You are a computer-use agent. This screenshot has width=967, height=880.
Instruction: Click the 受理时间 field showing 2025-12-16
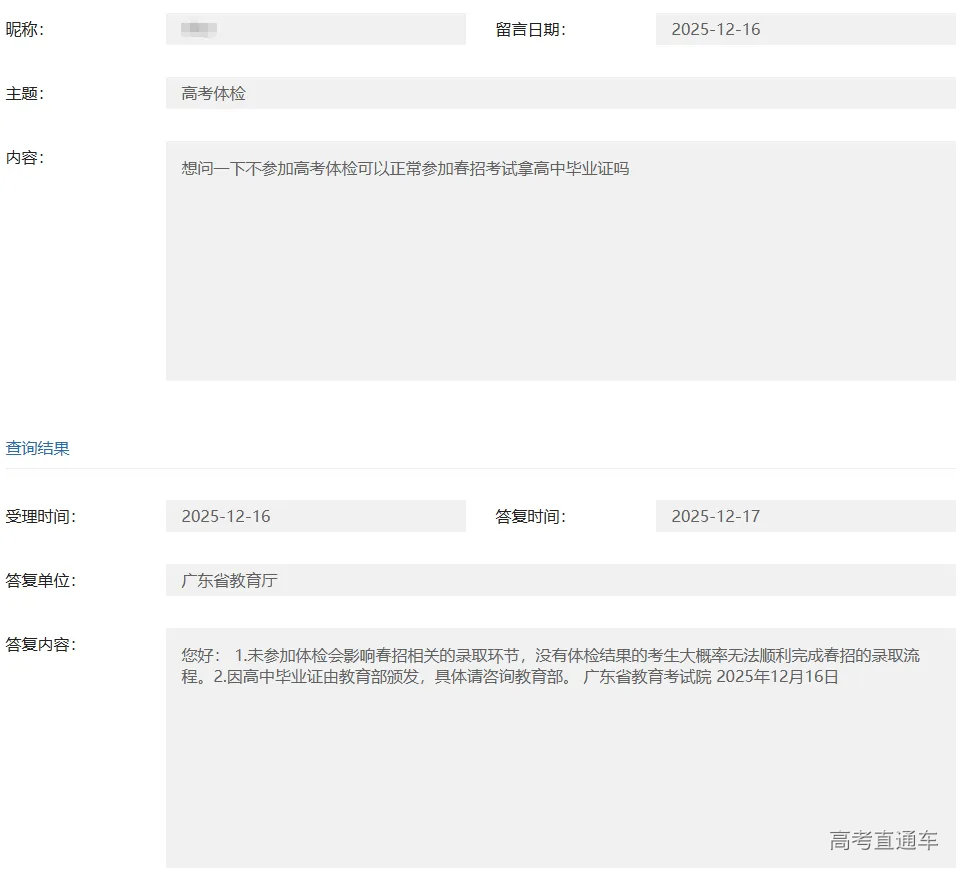[315, 516]
